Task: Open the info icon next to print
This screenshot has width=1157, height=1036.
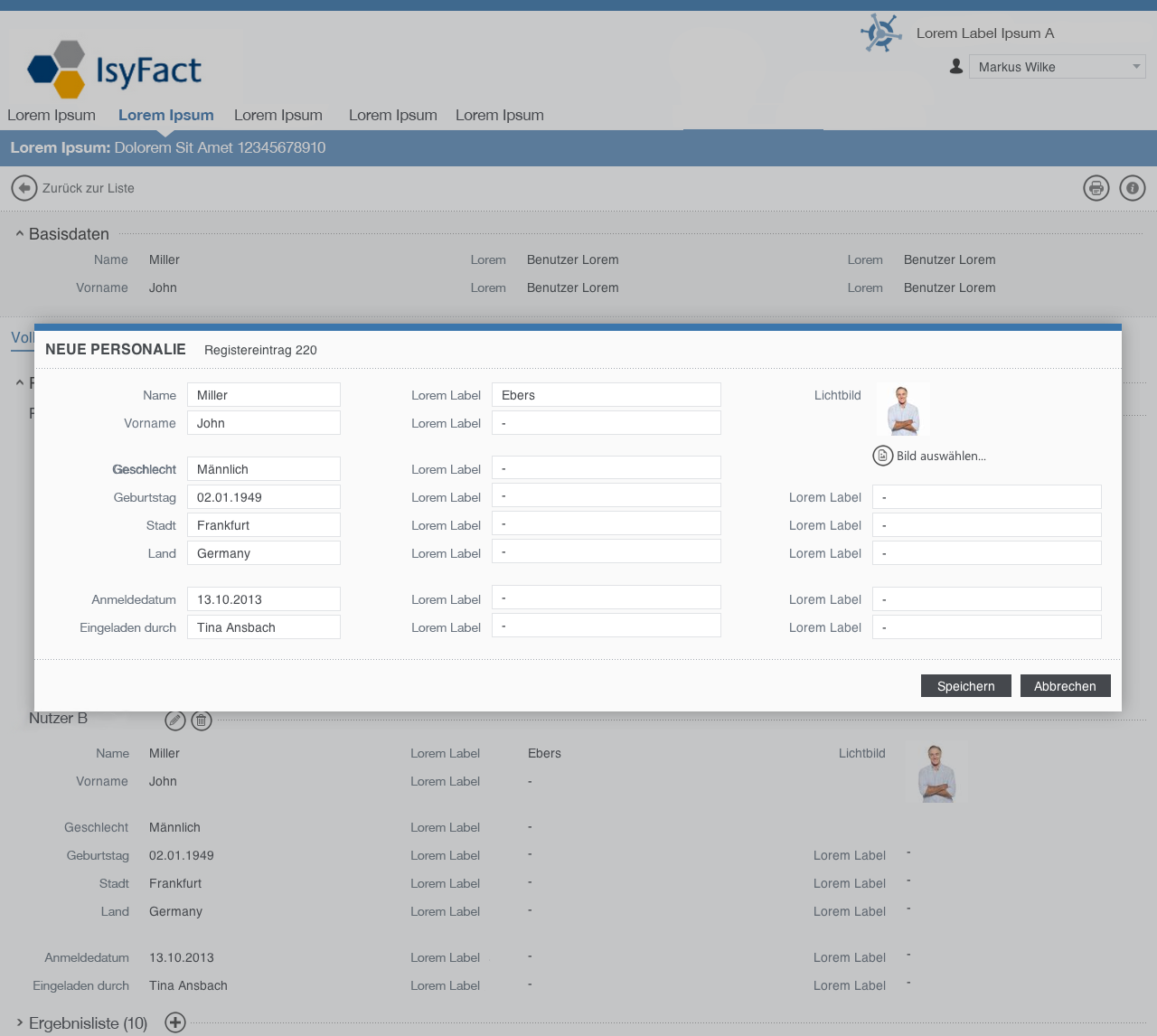Action: (x=1133, y=188)
